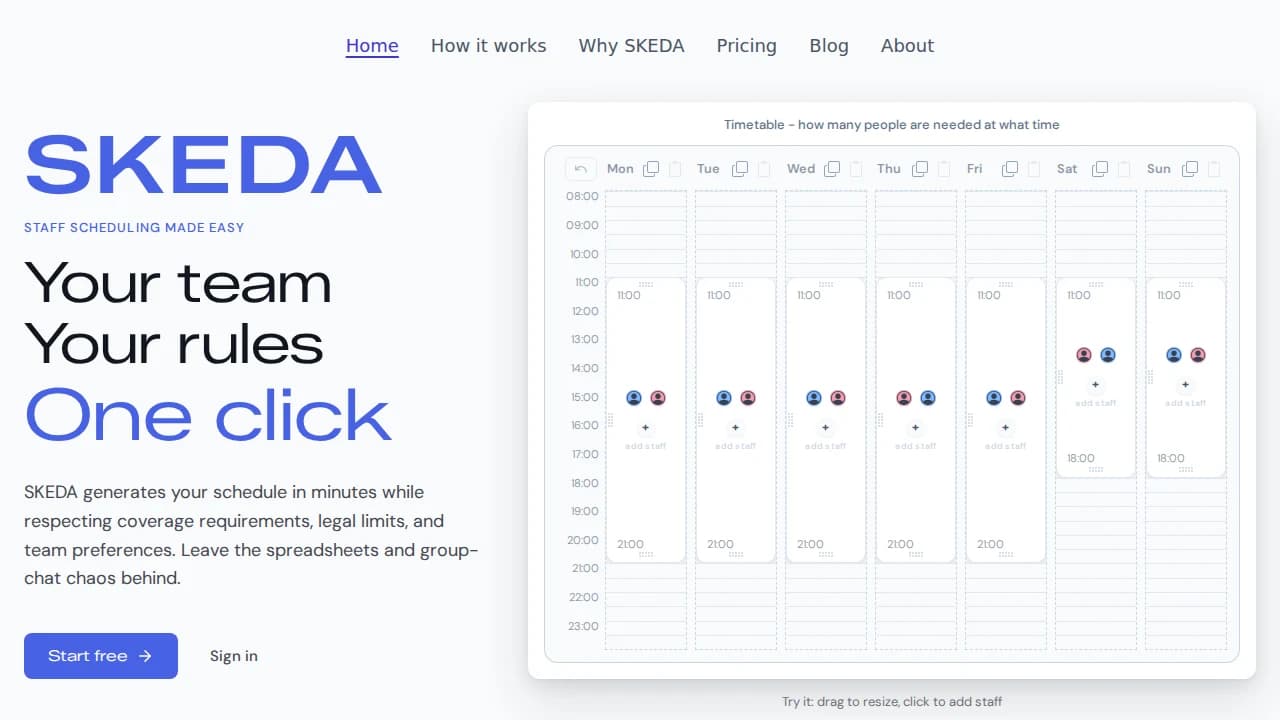Screen dimensions: 1280x720
Task: Click the paste icon beside Tue
Action: click(763, 168)
